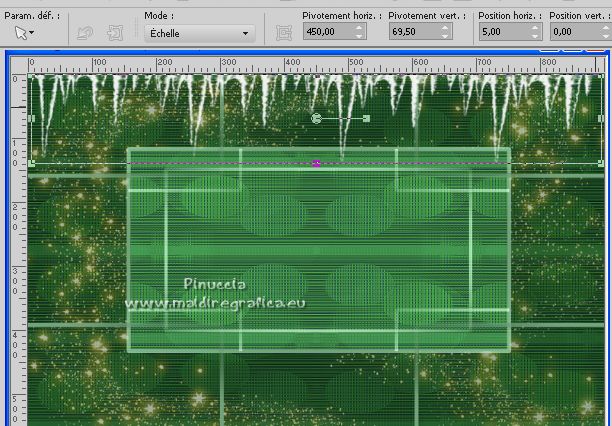Decrease Pivotement horiz. with down arrow
This screenshot has width=612, height=426.
[x=359, y=36]
